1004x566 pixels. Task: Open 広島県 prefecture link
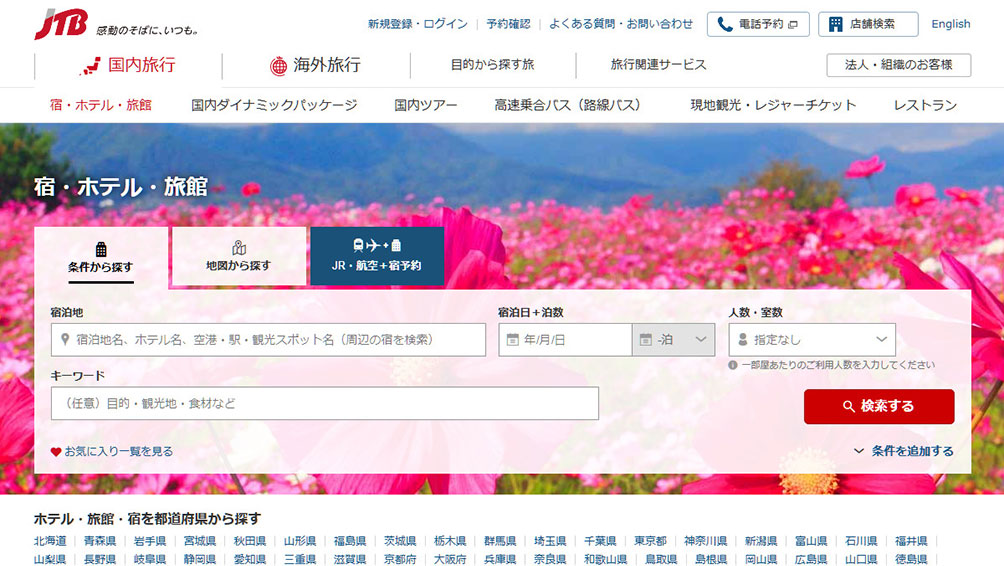click(x=811, y=560)
